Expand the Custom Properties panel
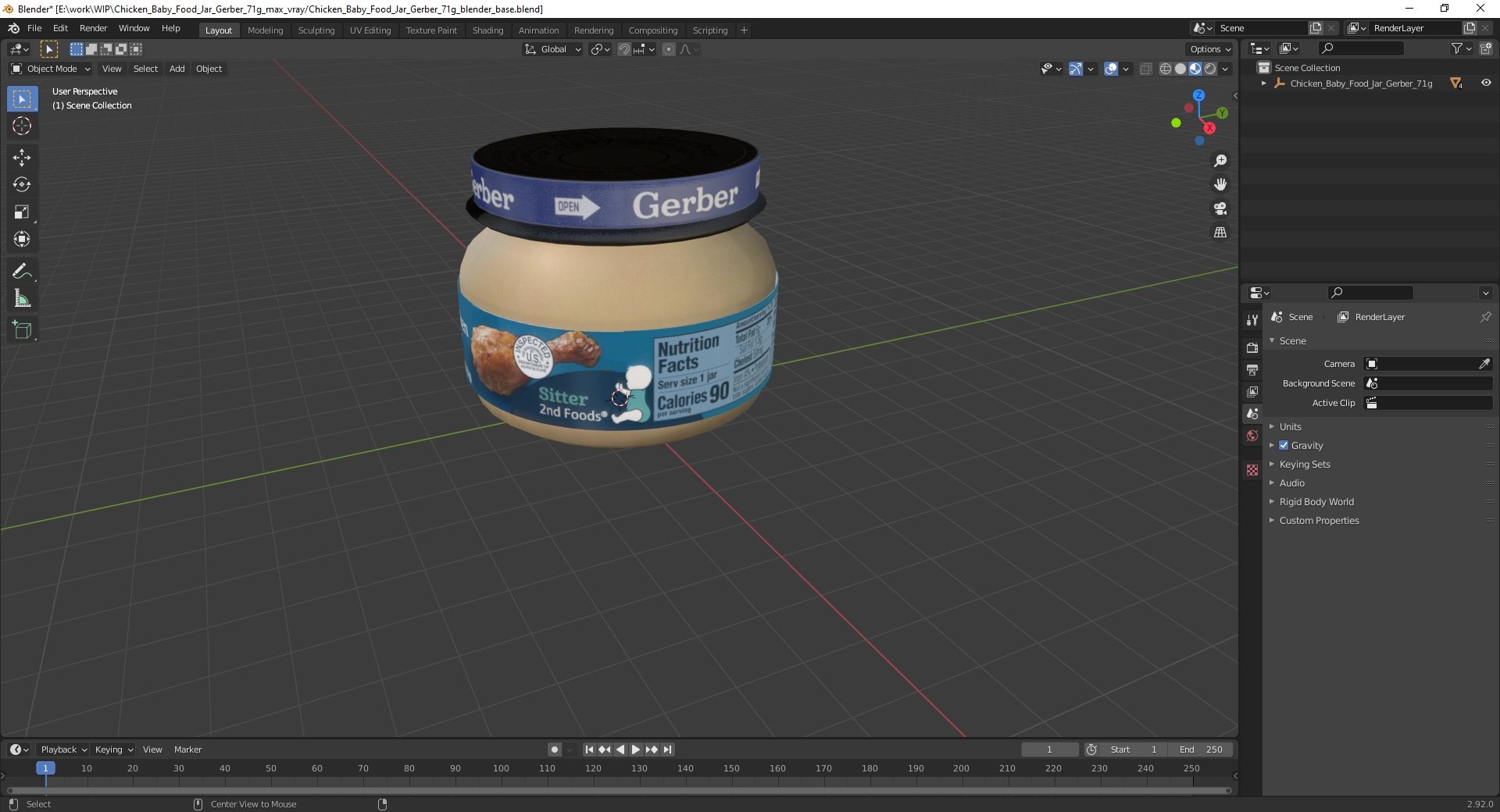This screenshot has height=812, width=1500. [x=1319, y=520]
